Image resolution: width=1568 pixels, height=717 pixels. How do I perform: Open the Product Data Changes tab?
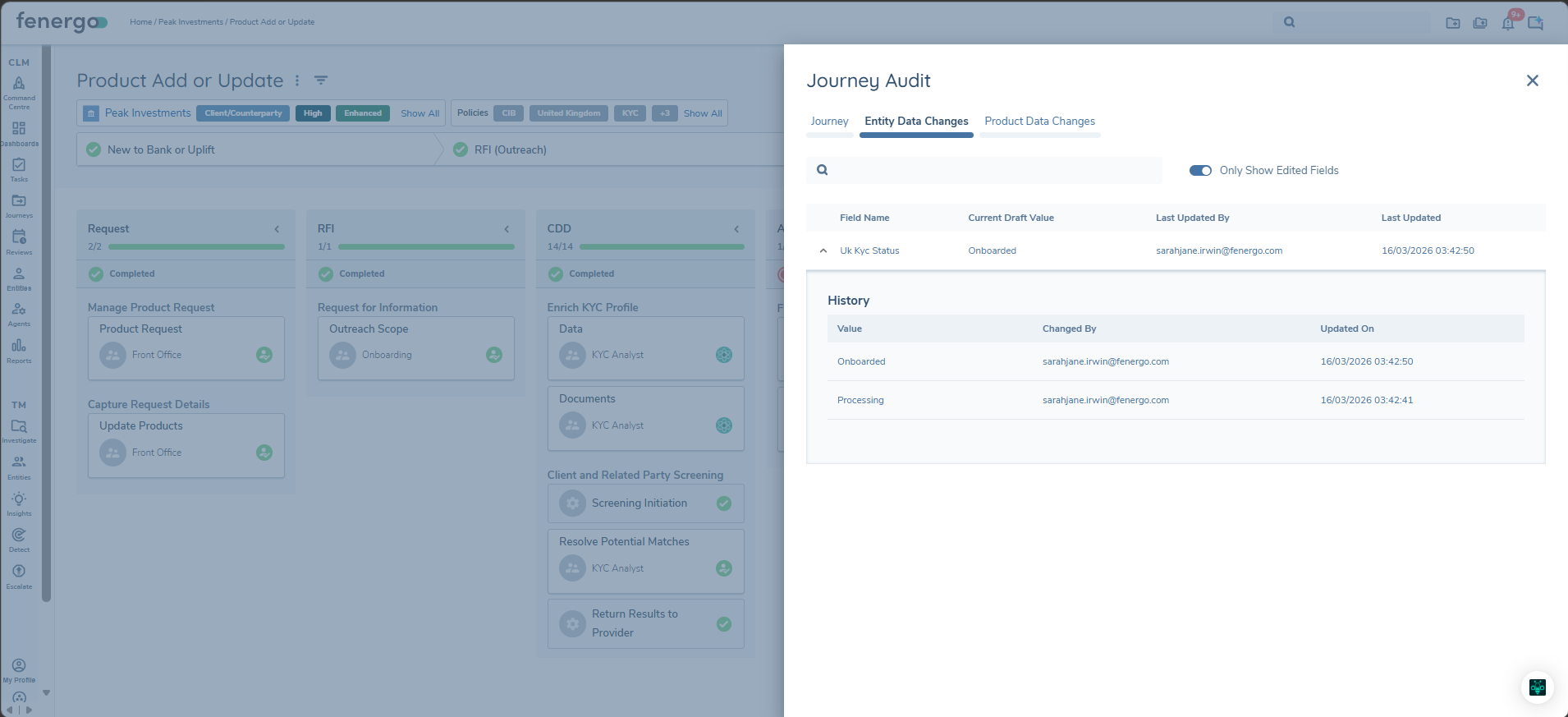[1039, 122]
